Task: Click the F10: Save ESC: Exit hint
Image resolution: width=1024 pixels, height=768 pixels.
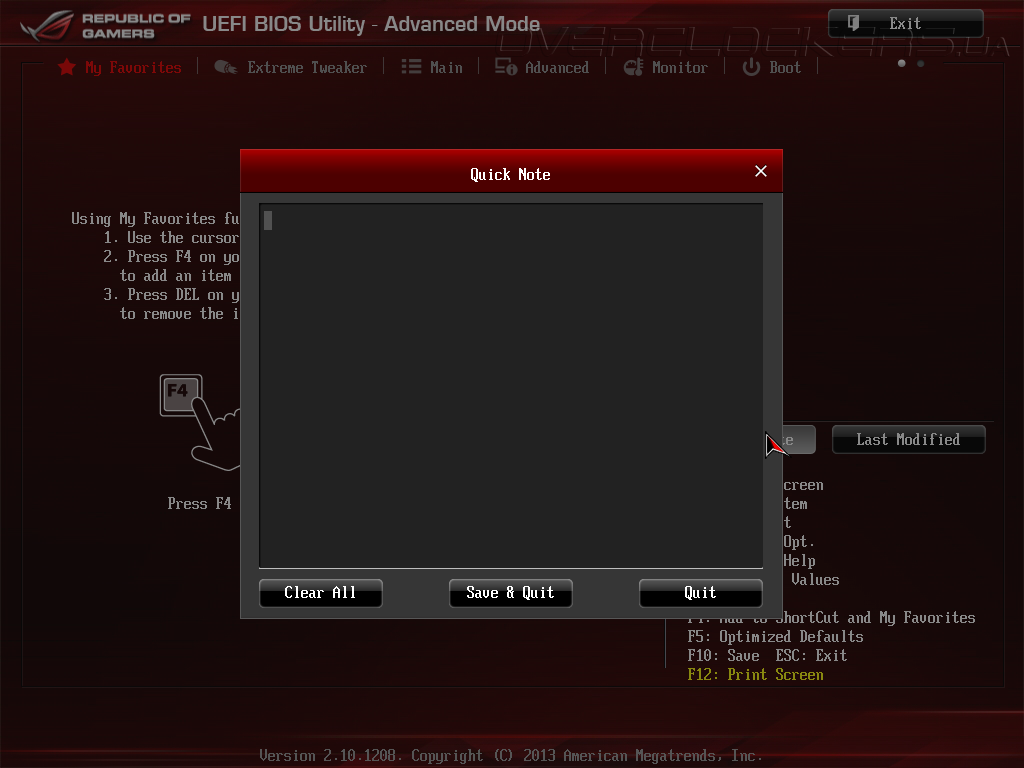Action: click(767, 656)
